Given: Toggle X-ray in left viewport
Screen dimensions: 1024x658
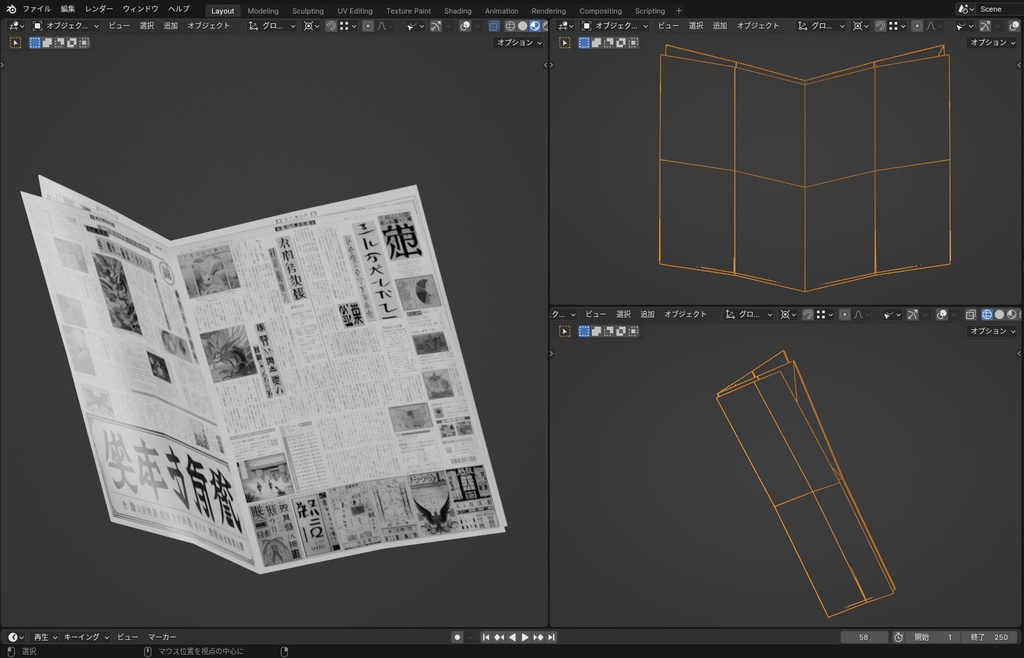Looking at the screenshot, I should 494,26.
